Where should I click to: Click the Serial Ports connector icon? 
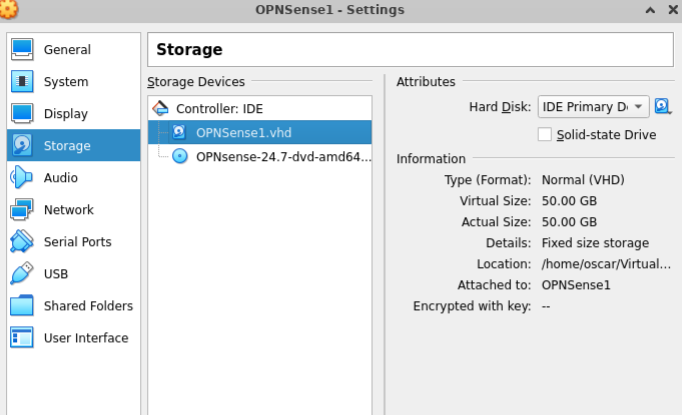22,242
